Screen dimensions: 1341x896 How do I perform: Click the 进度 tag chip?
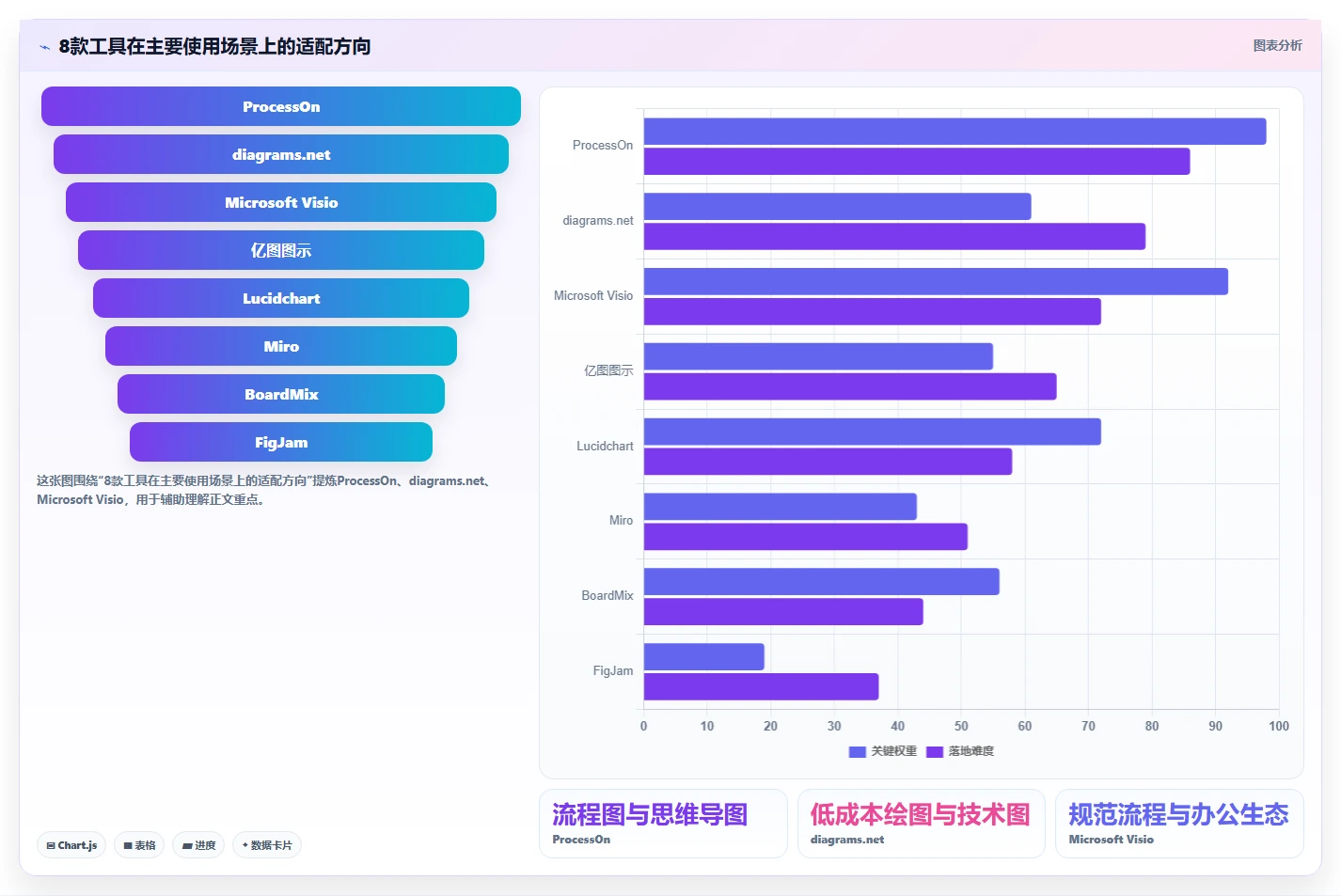(198, 845)
